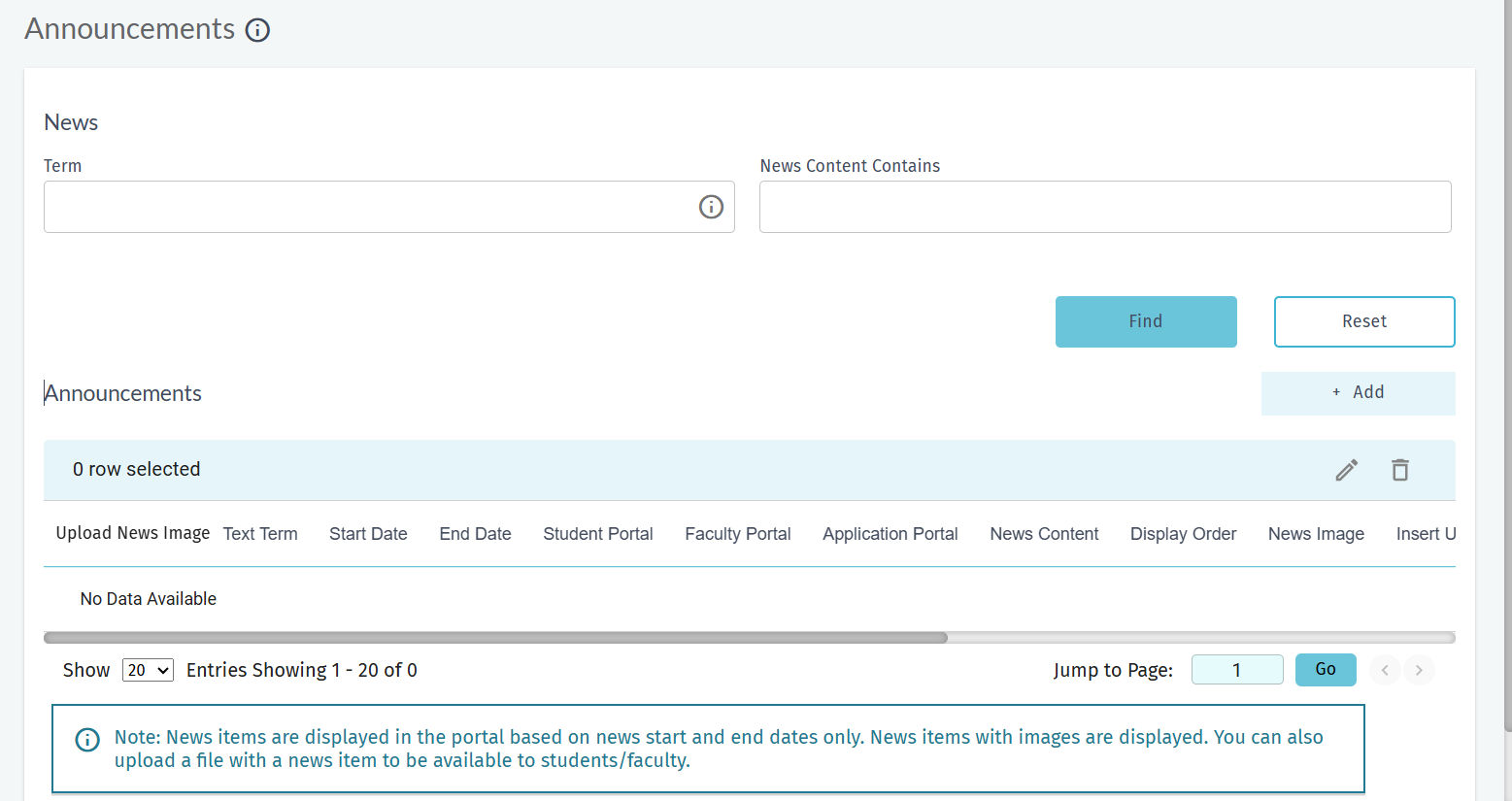Sort by End Date column header
The width and height of the screenshot is (1512, 801).
tap(475, 534)
